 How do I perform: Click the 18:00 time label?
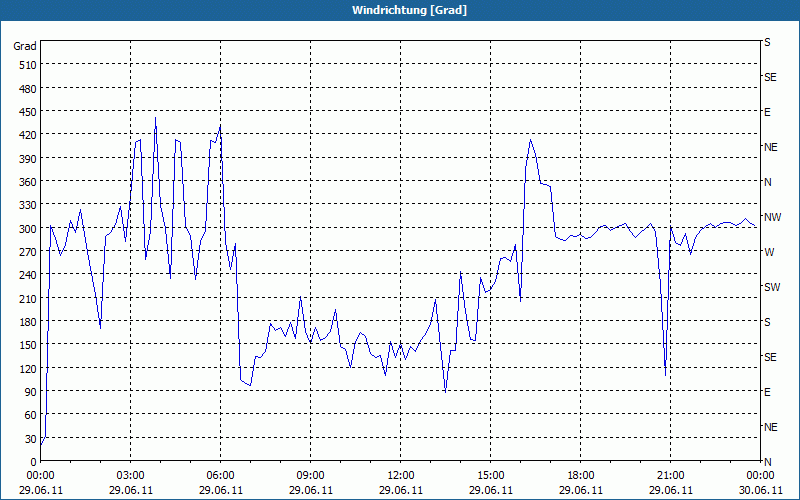click(581, 476)
